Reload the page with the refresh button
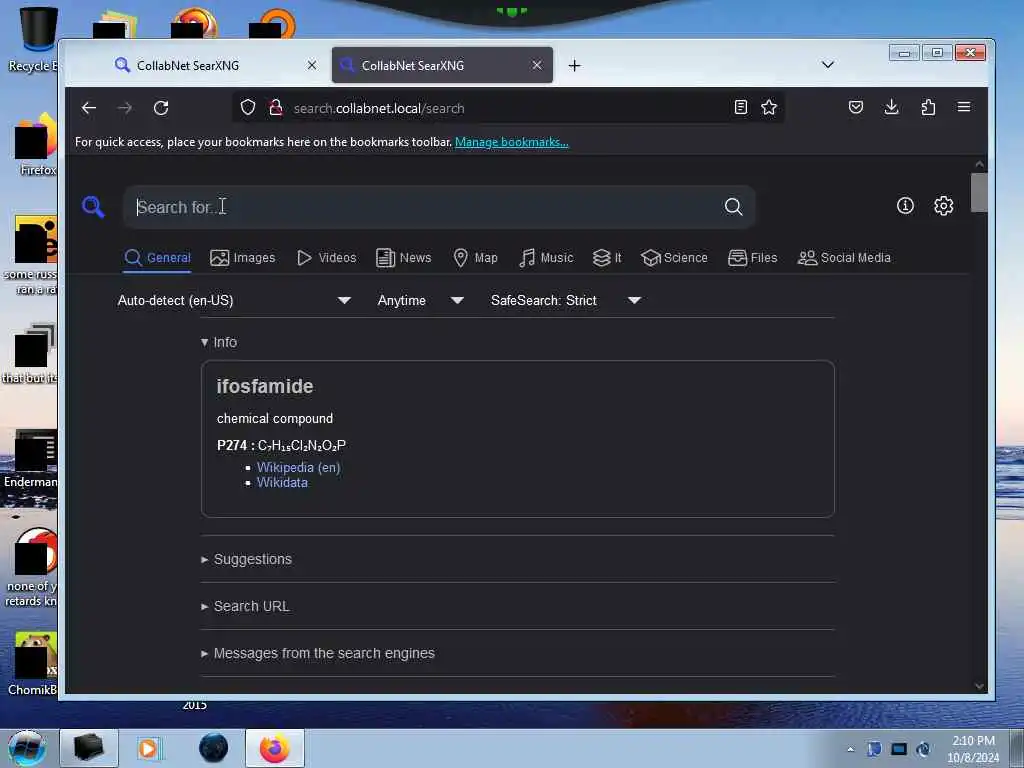This screenshot has width=1024, height=768. pyautogui.click(x=161, y=108)
